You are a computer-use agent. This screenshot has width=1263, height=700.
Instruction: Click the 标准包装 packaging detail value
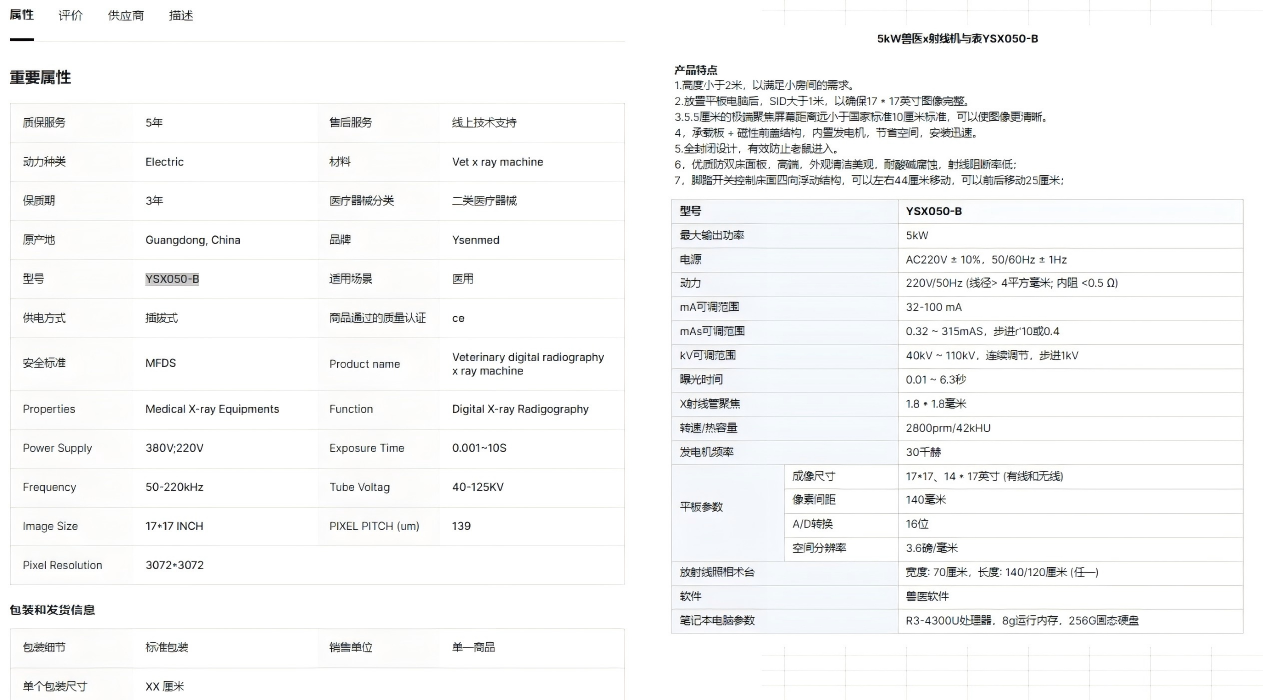pos(167,647)
